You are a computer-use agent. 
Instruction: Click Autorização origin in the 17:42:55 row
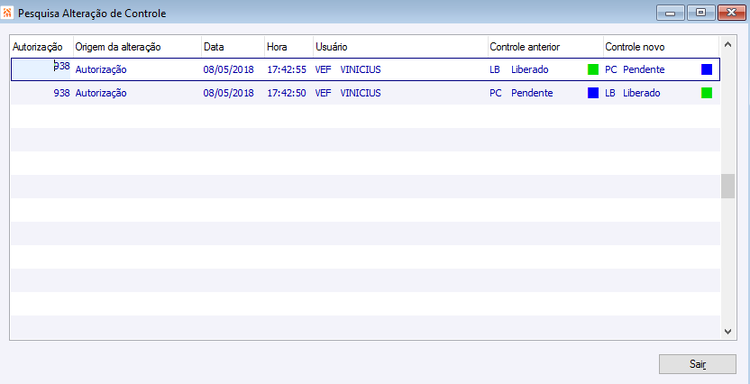[101, 70]
